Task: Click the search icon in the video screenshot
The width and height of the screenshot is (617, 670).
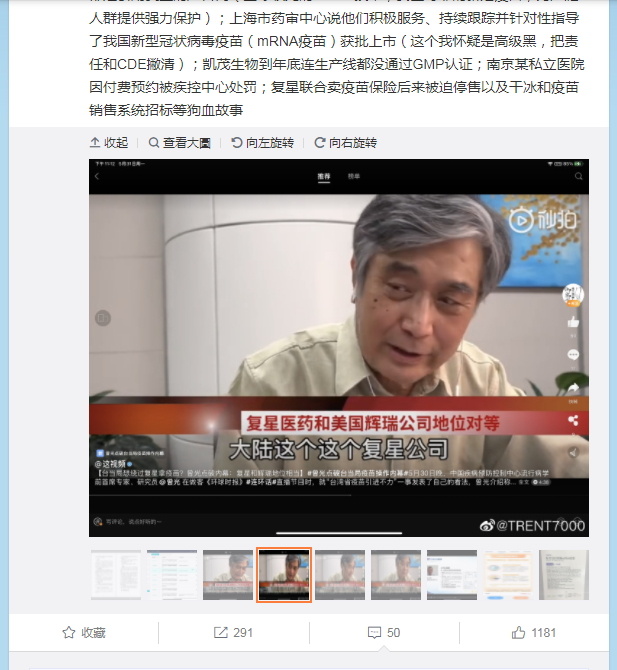Action: pyautogui.click(x=579, y=176)
